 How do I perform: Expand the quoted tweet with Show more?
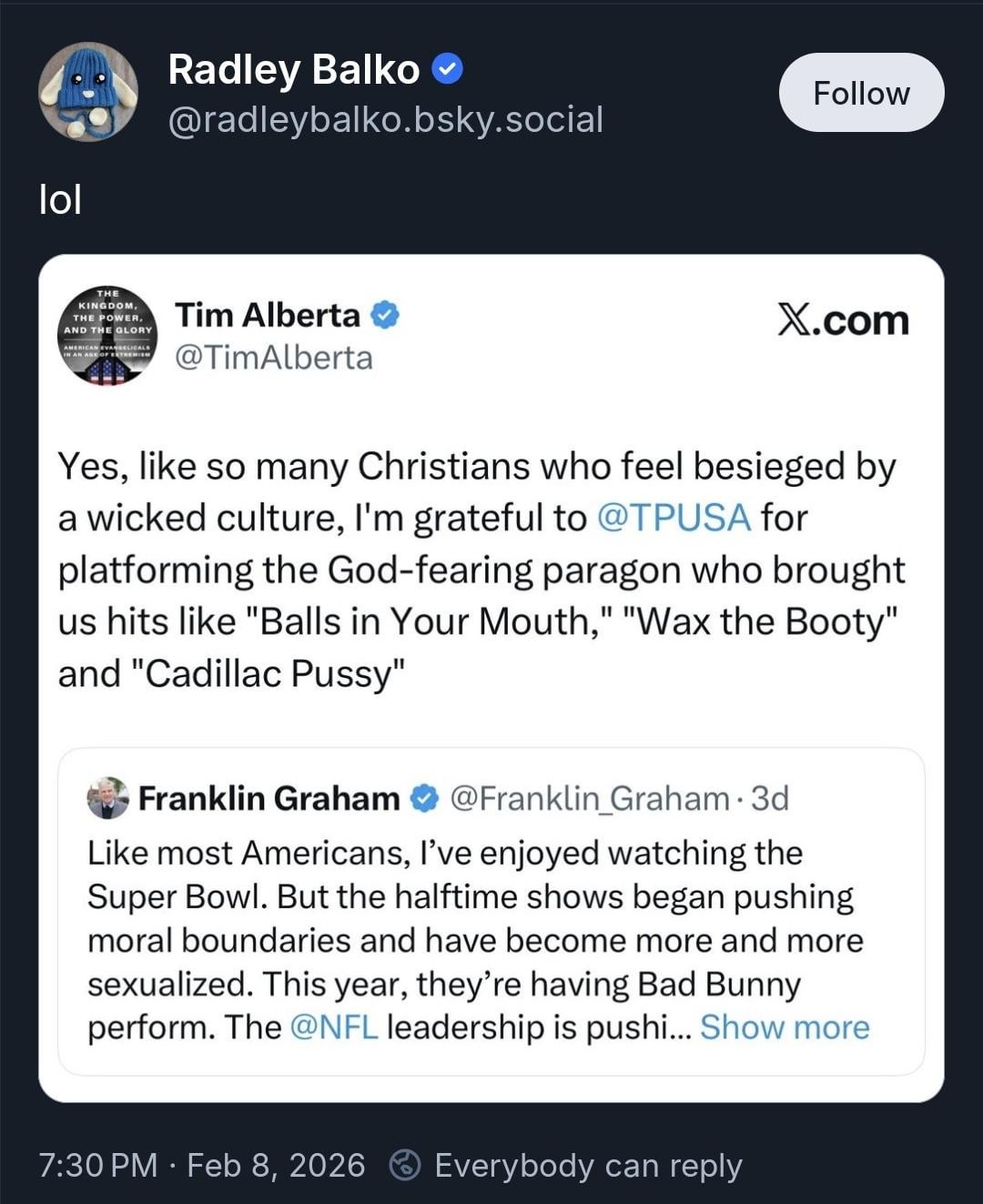tap(785, 1027)
